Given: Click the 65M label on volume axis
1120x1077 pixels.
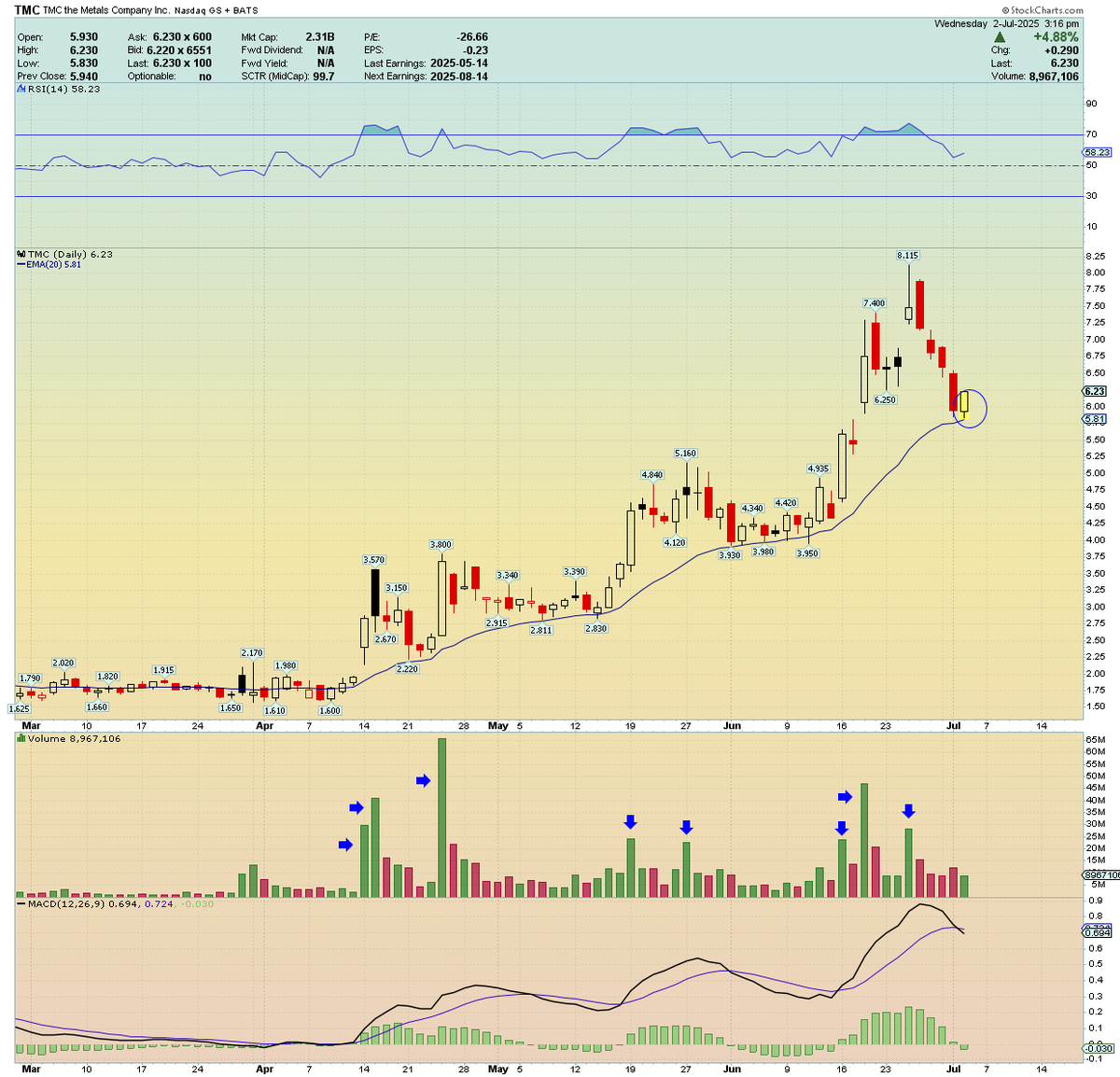Looking at the screenshot, I should [x=1095, y=739].
